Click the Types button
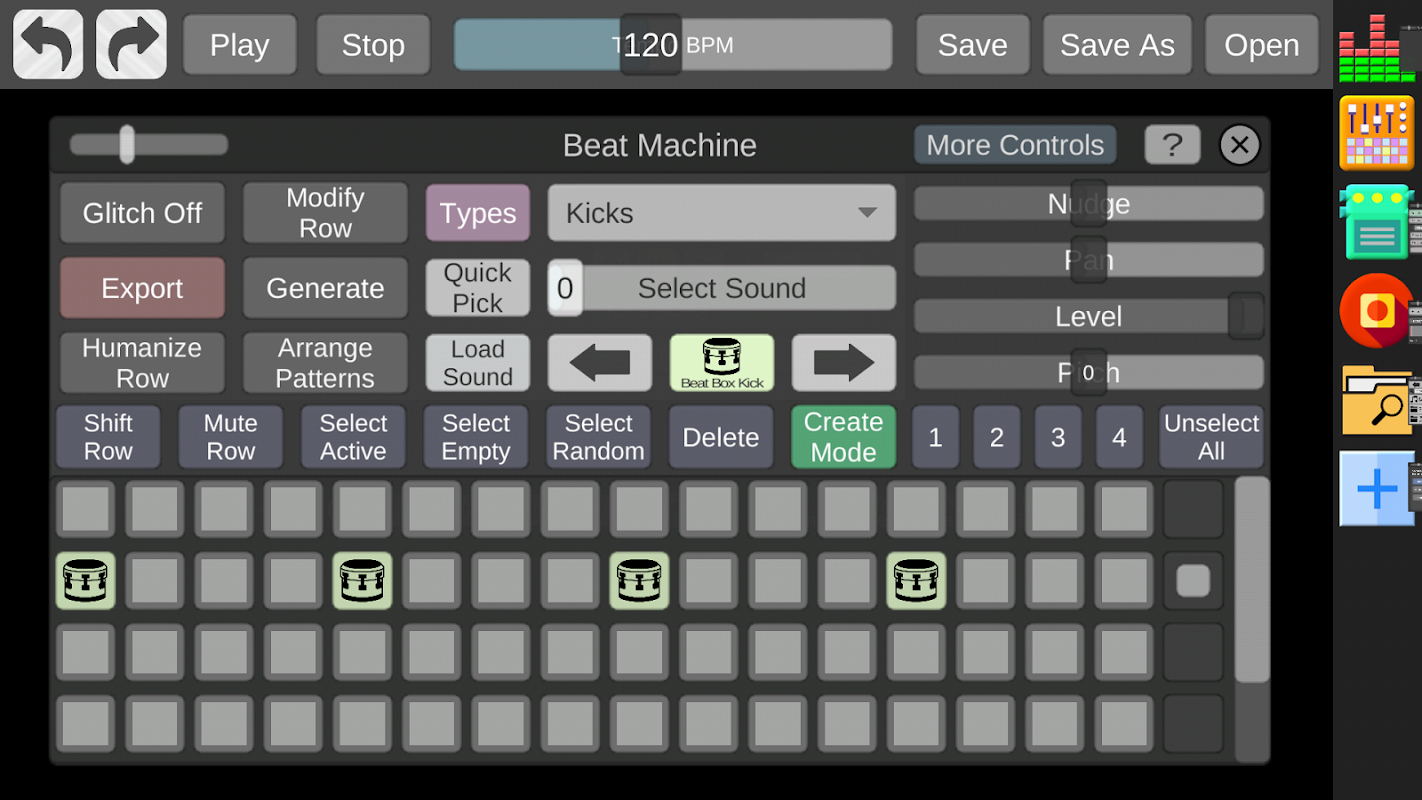Image resolution: width=1422 pixels, height=800 pixels. 478,213
